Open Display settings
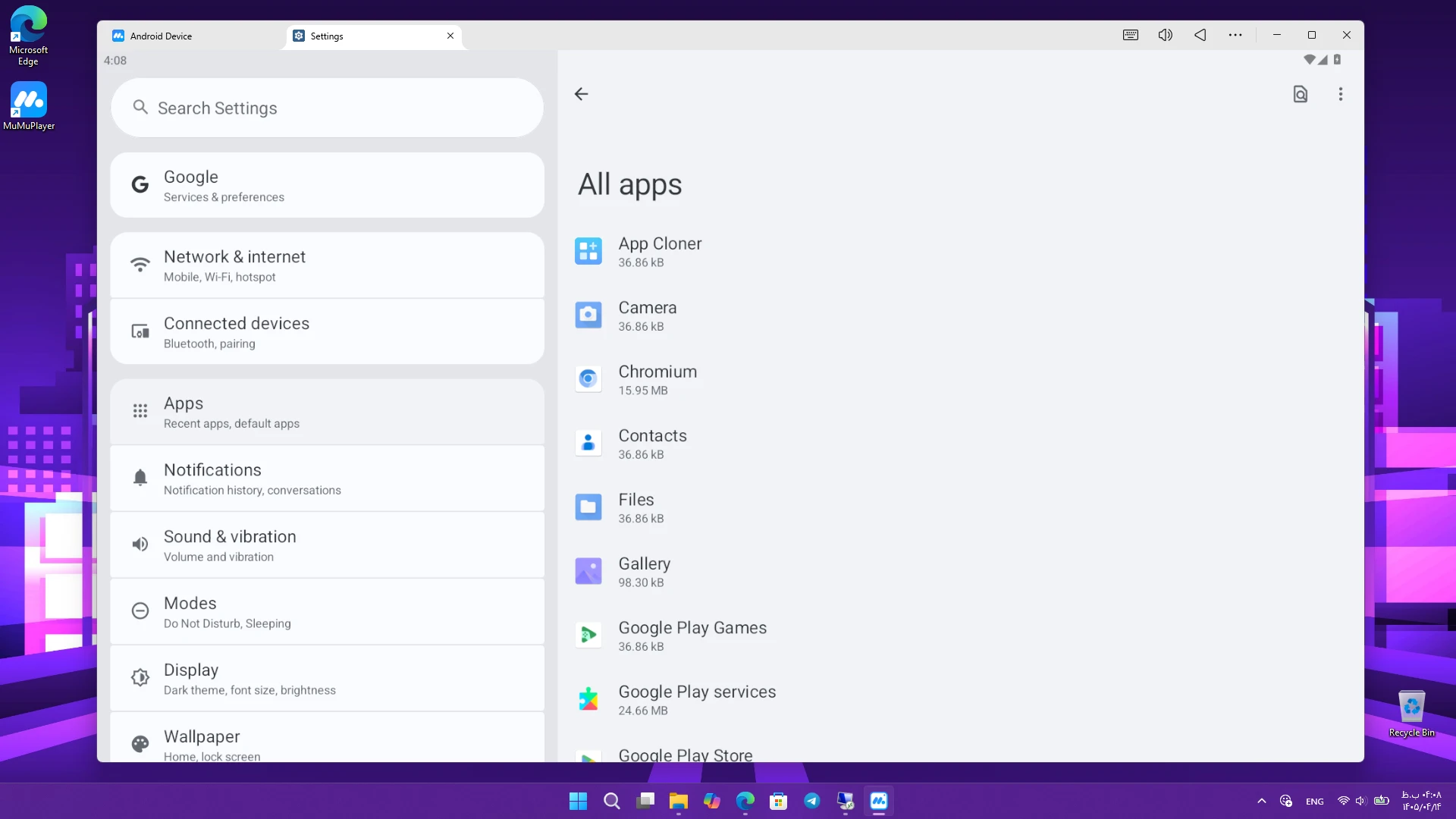Viewport: 1456px width, 819px height. (x=327, y=679)
